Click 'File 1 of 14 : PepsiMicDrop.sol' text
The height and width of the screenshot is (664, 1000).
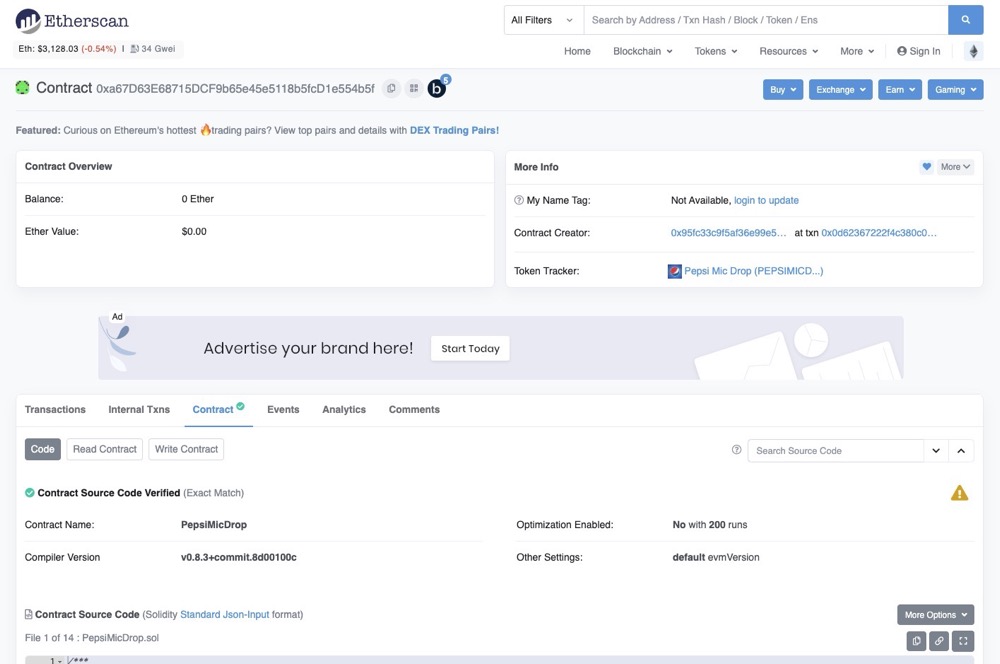pyautogui.click(x=92, y=637)
